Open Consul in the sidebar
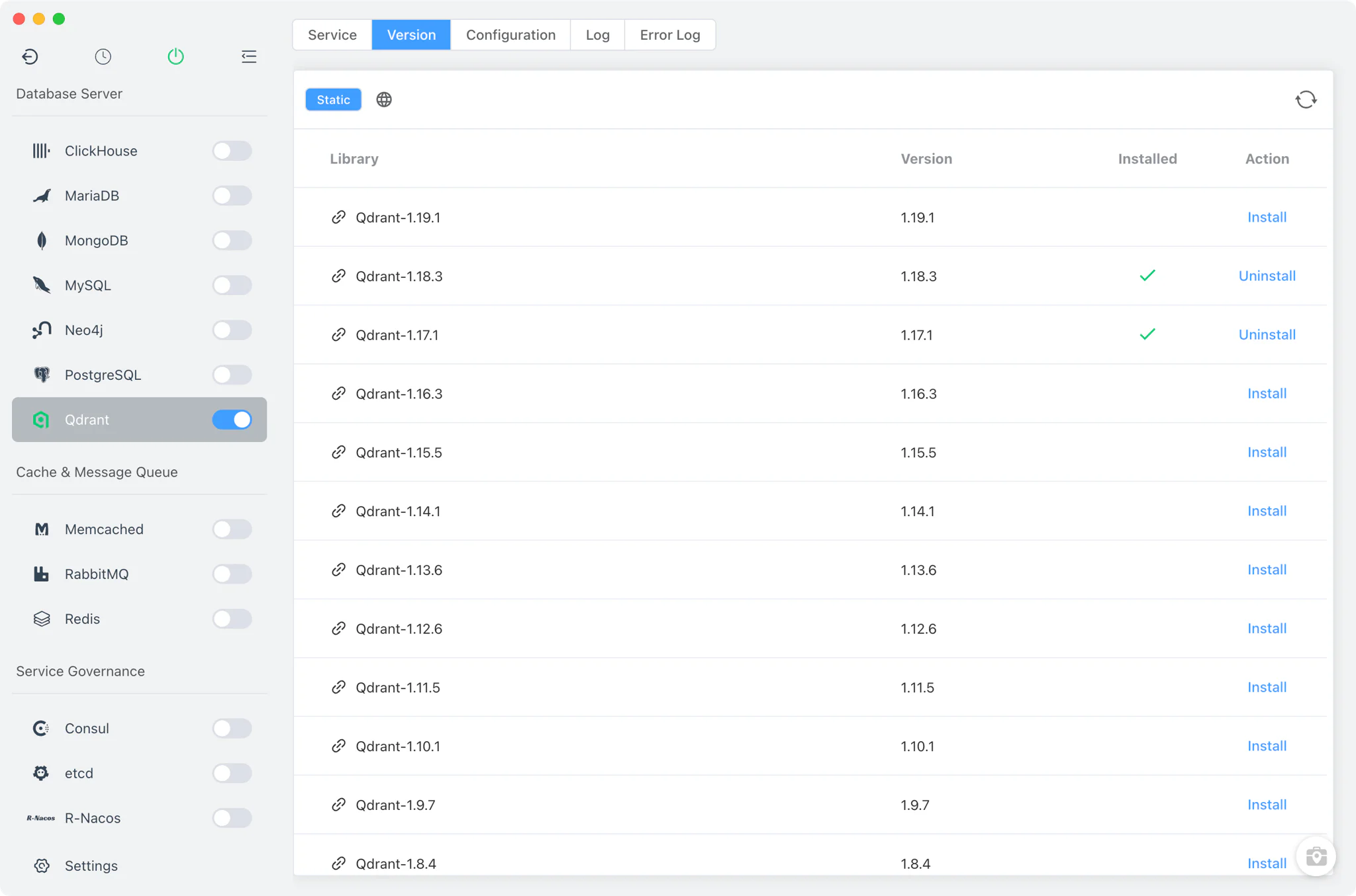The width and height of the screenshot is (1356, 896). click(x=139, y=729)
